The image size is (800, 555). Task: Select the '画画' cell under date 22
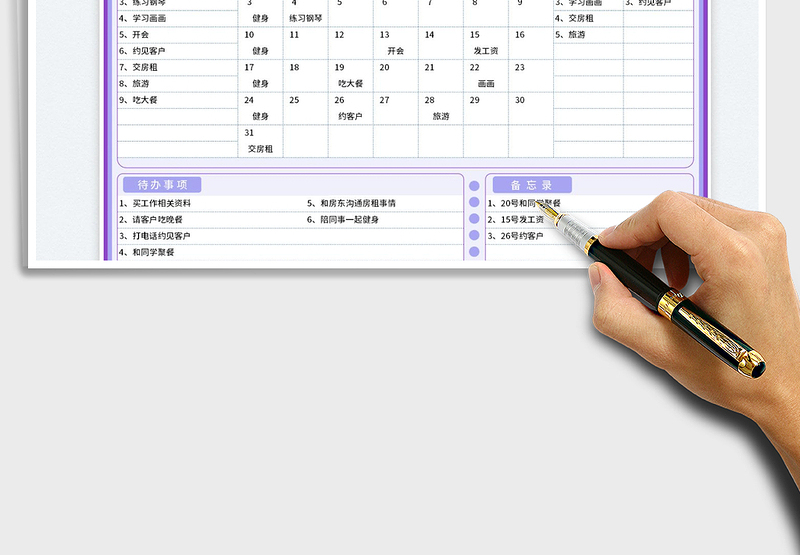pos(486,84)
